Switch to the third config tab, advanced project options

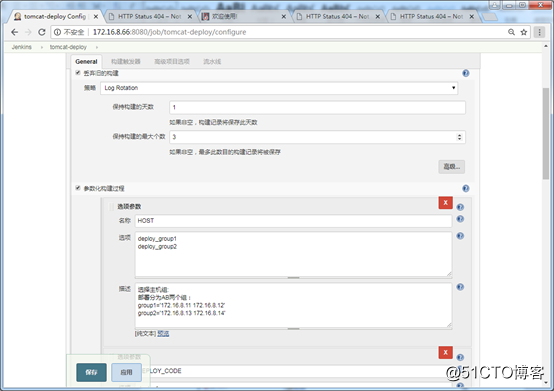point(172,61)
